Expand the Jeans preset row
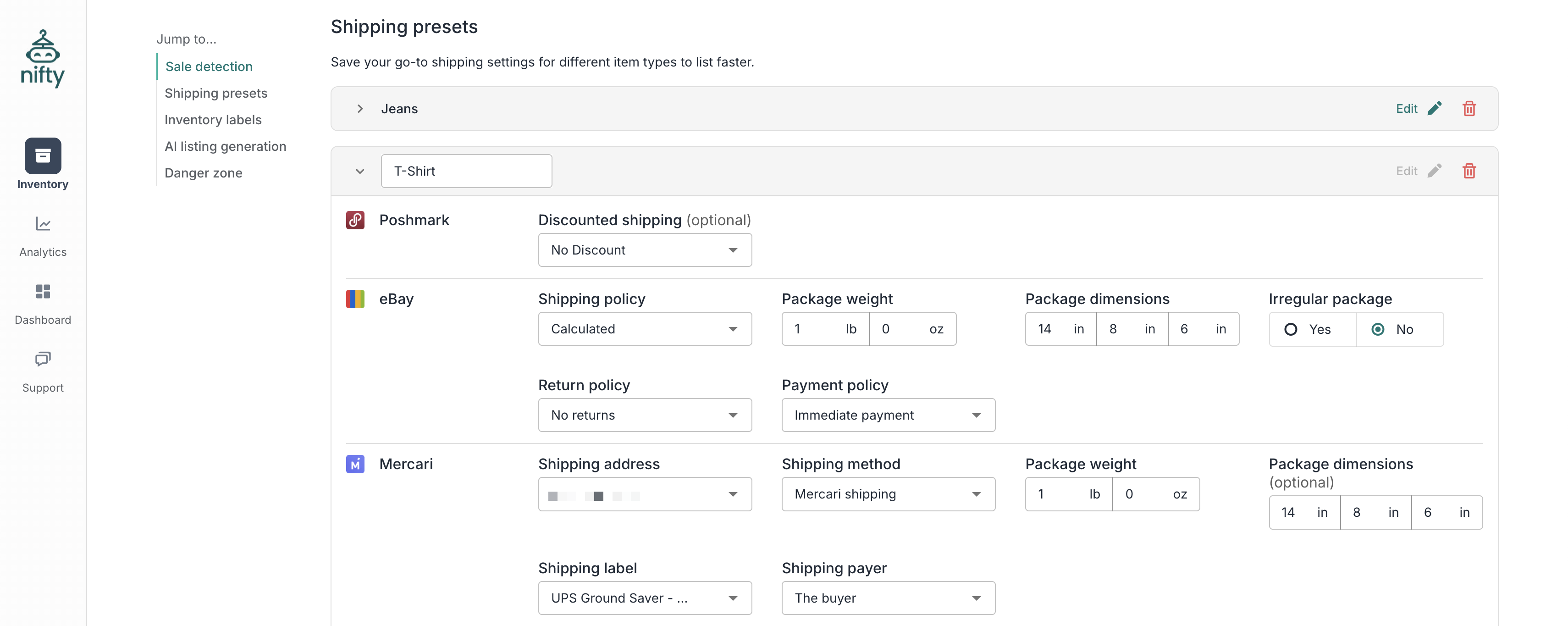Screen dimensions: 1568x626 tap(360, 108)
